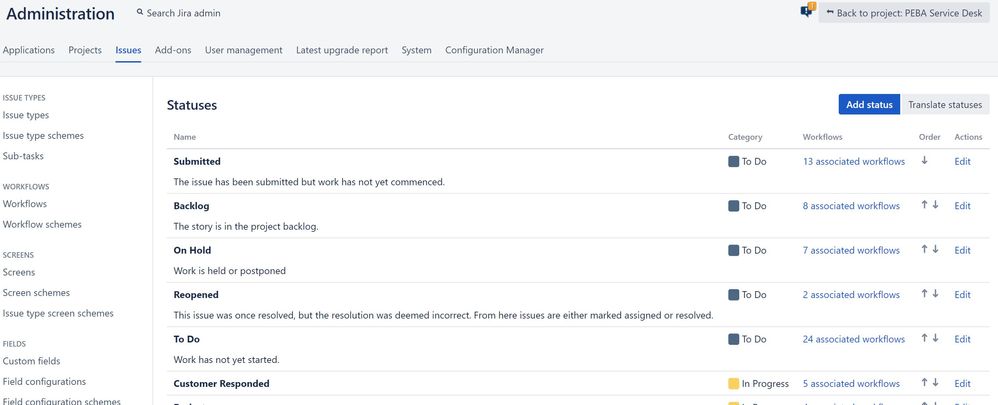Open Issue type schemes in sidebar
Viewport: 998px width, 405px height.
tap(43, 136)
